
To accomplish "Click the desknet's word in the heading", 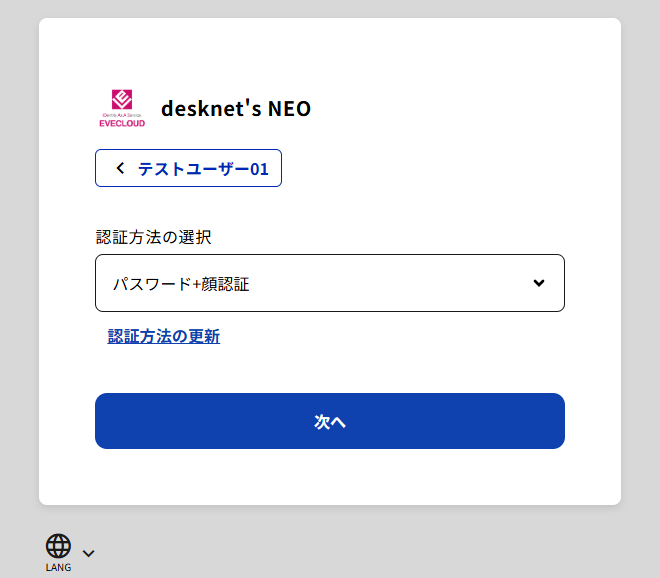I will click(x=210, y=108).
